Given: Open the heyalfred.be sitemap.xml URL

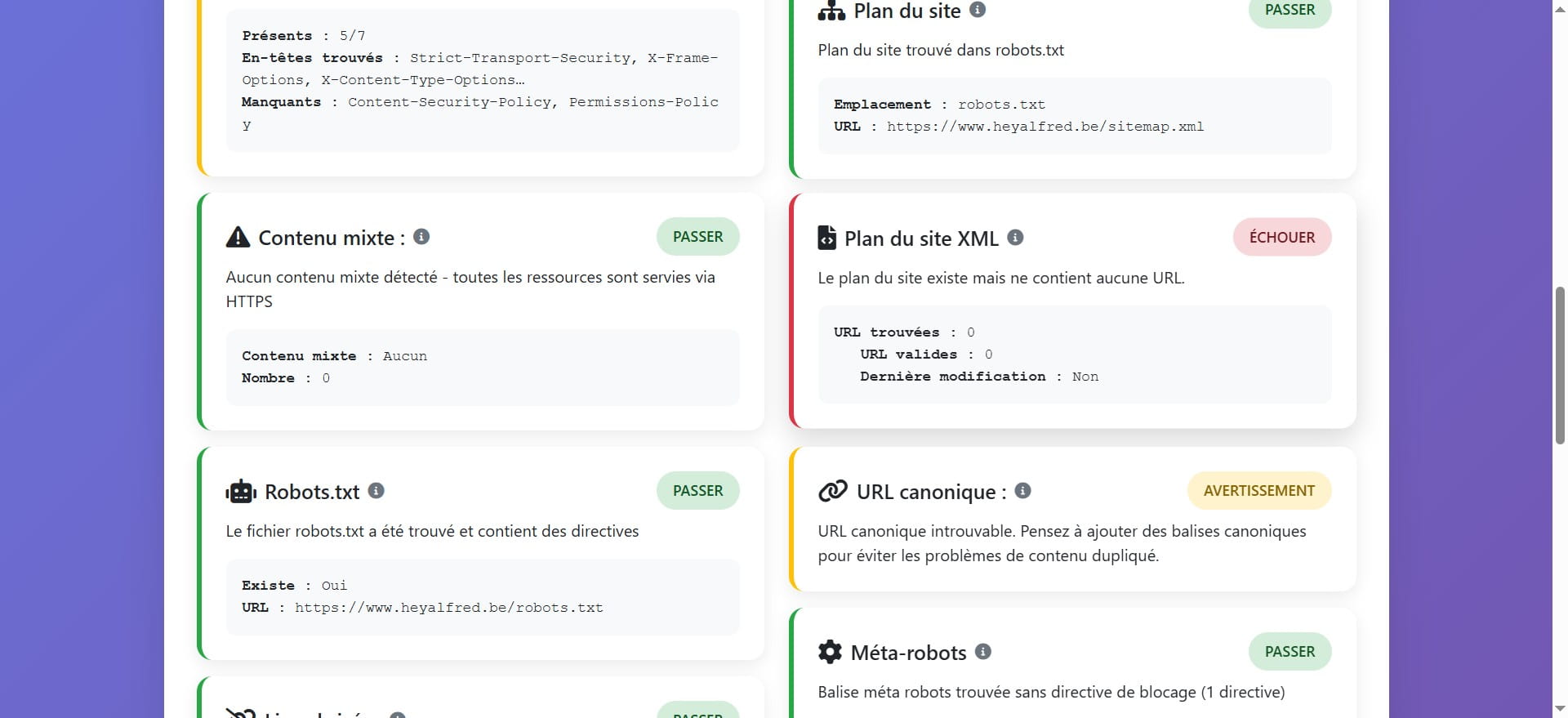Looking at the screenshot, I should coord(1045,126).
